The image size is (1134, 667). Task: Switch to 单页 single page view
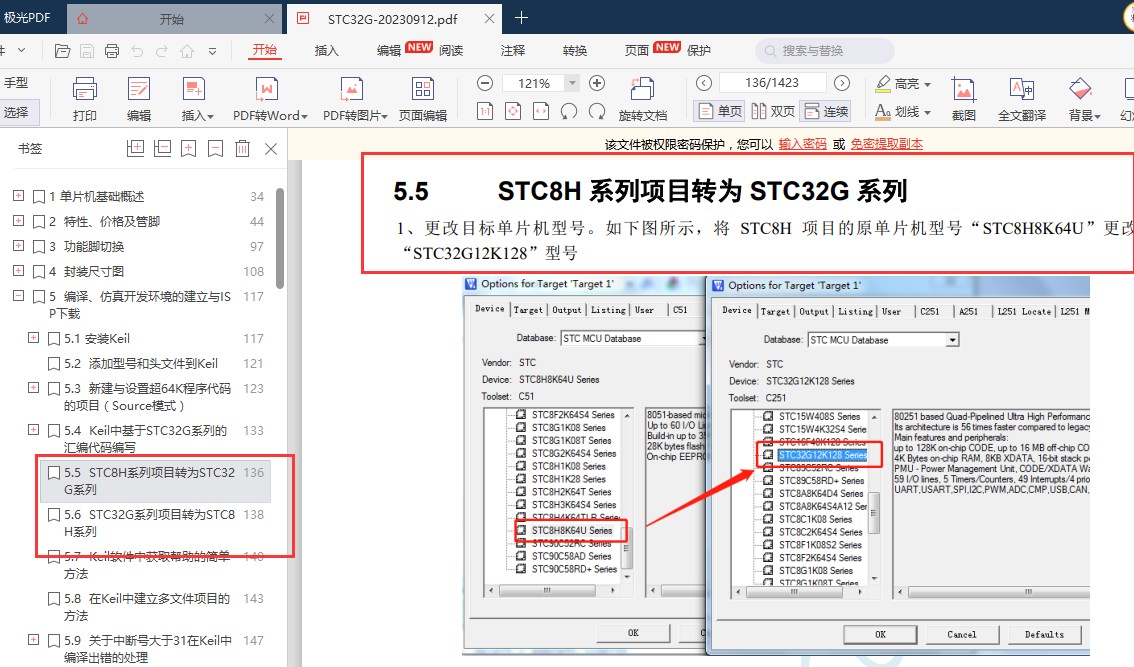point(720,111)
